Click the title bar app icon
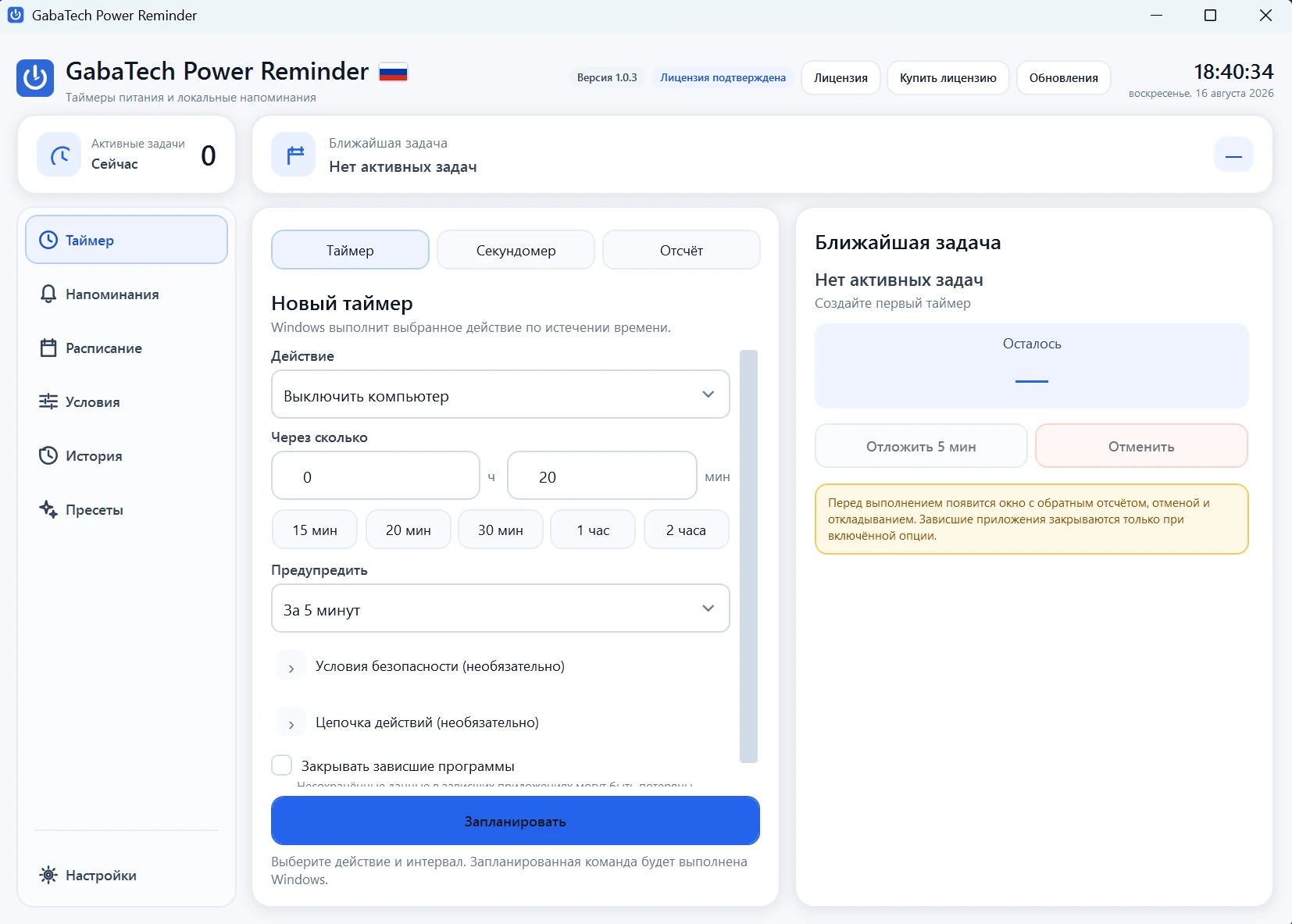Image resolution: width=1292 pixels, height=924 pixels. tap(16, 15)
